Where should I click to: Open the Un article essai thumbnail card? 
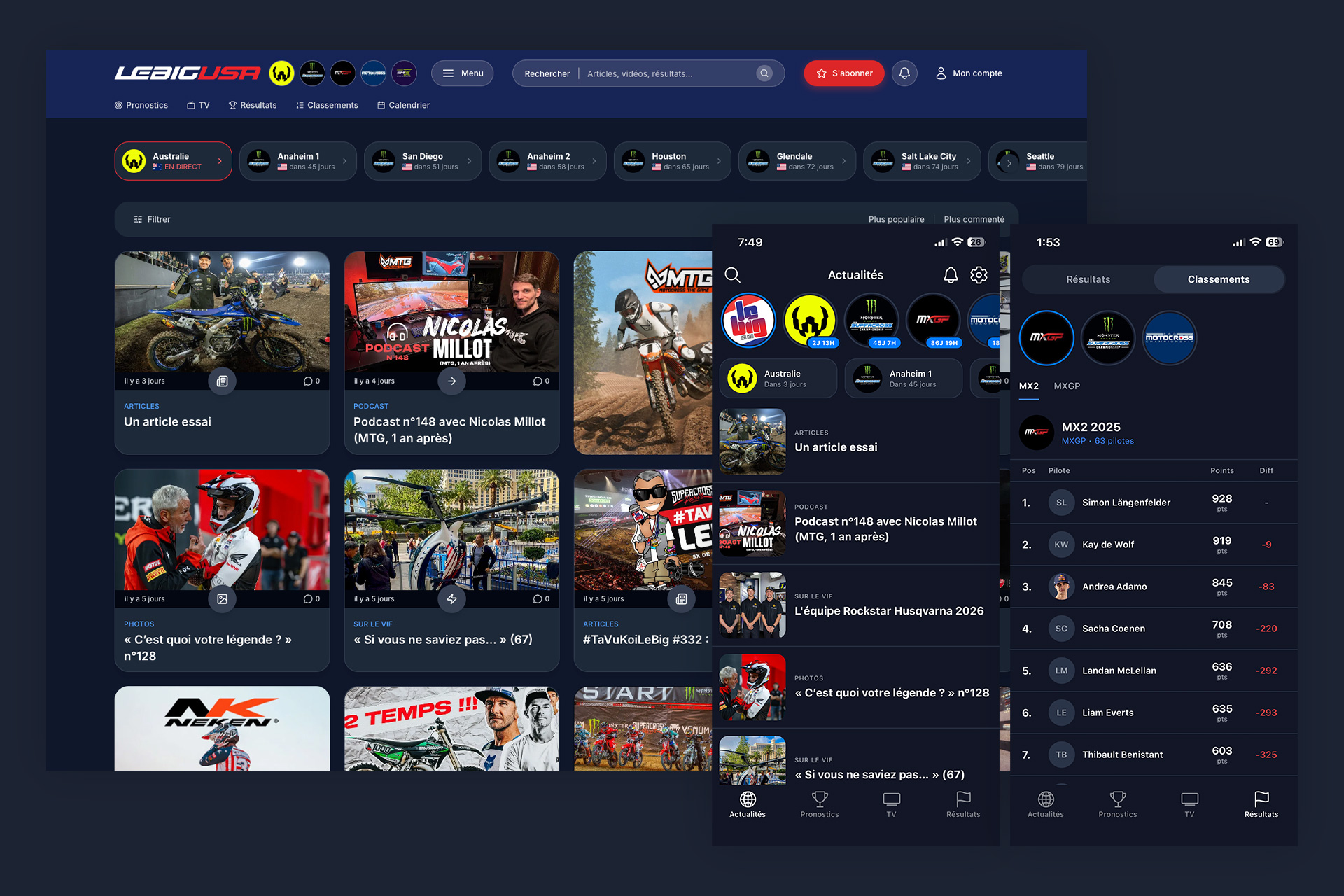pos(222,313)
